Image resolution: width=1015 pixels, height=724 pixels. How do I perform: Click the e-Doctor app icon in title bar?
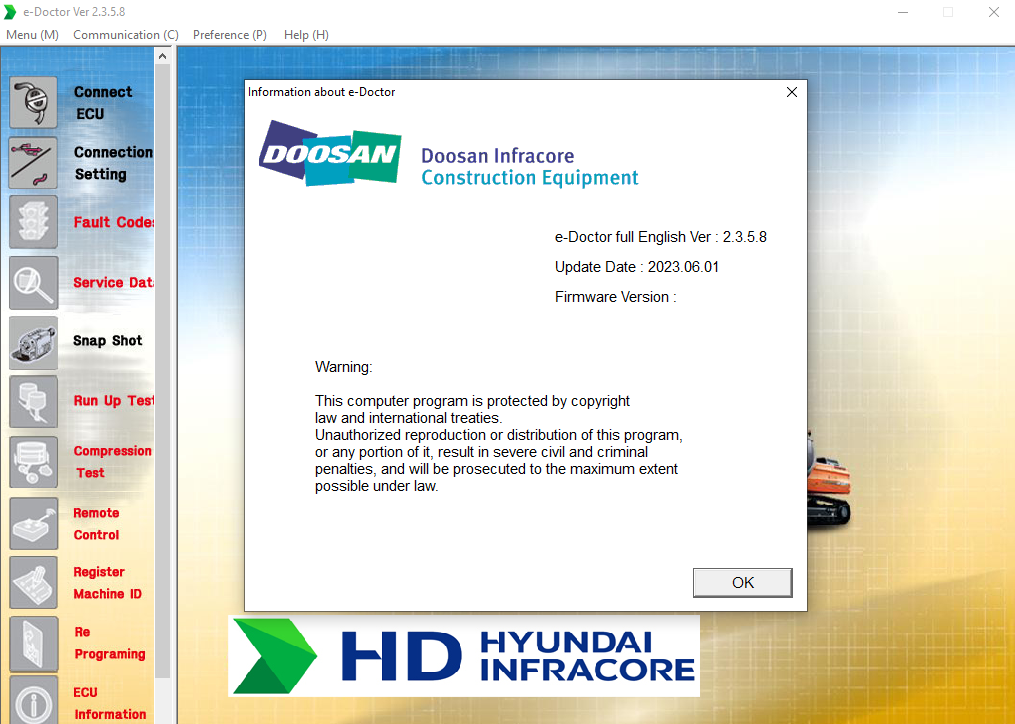[x=10, y=12]
